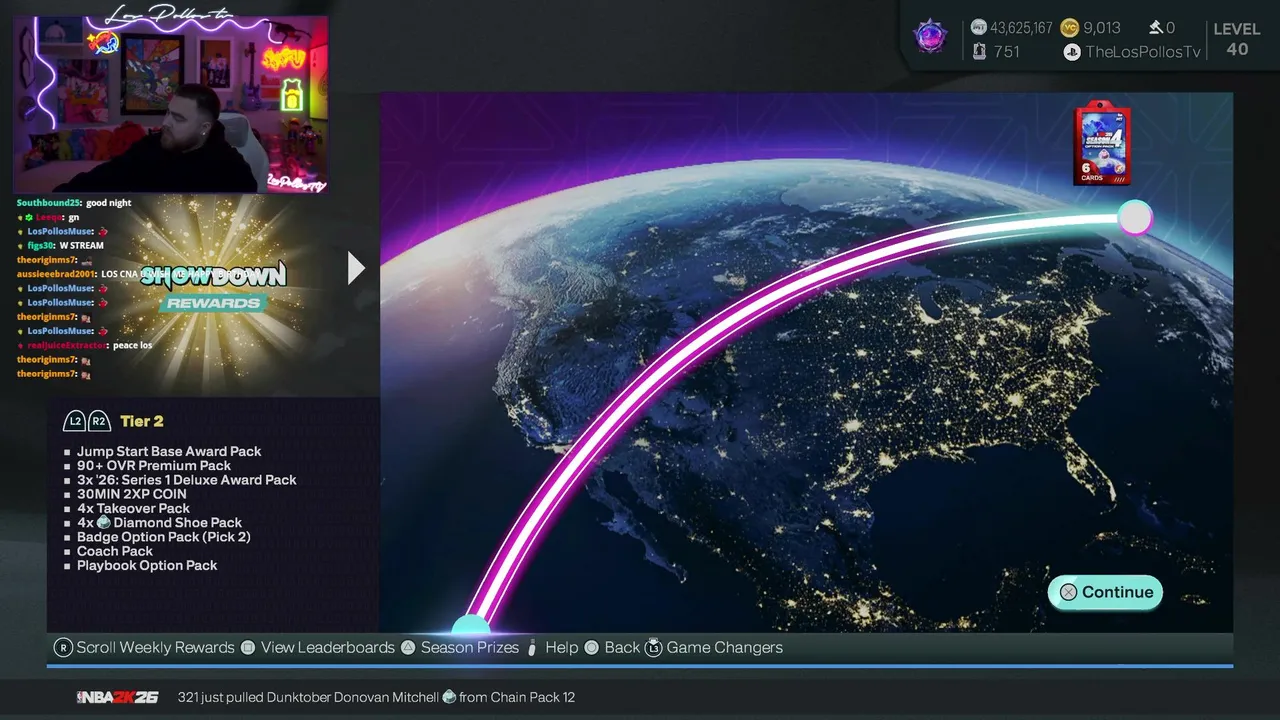The width and height of the screenshot is (1280, 720).
Task: Select the teal start node on the arc
Action: point(471,626)
